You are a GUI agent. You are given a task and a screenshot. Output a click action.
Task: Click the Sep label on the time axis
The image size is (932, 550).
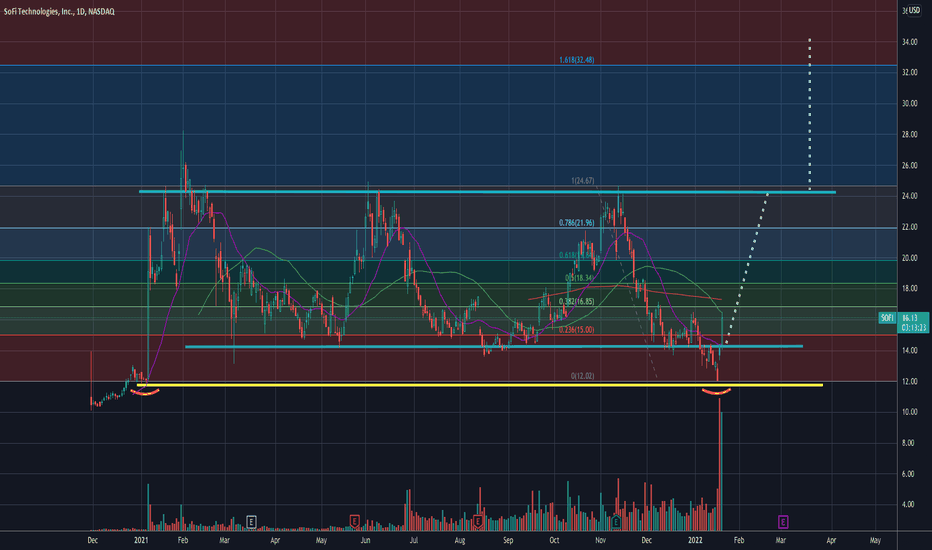[x=508, y=540]
